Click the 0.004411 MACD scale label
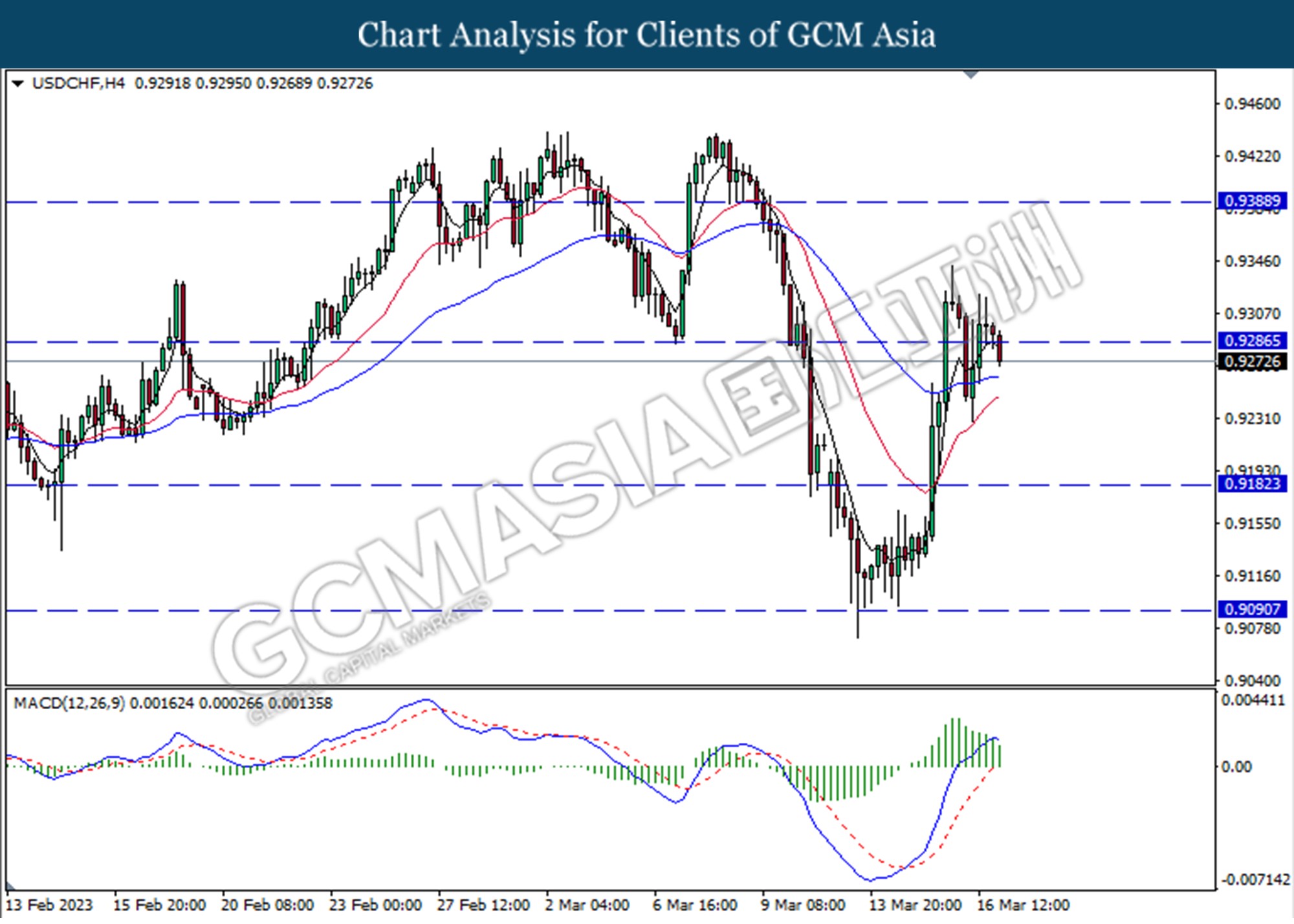The image size is (1294, 924). coord(1253,701)
